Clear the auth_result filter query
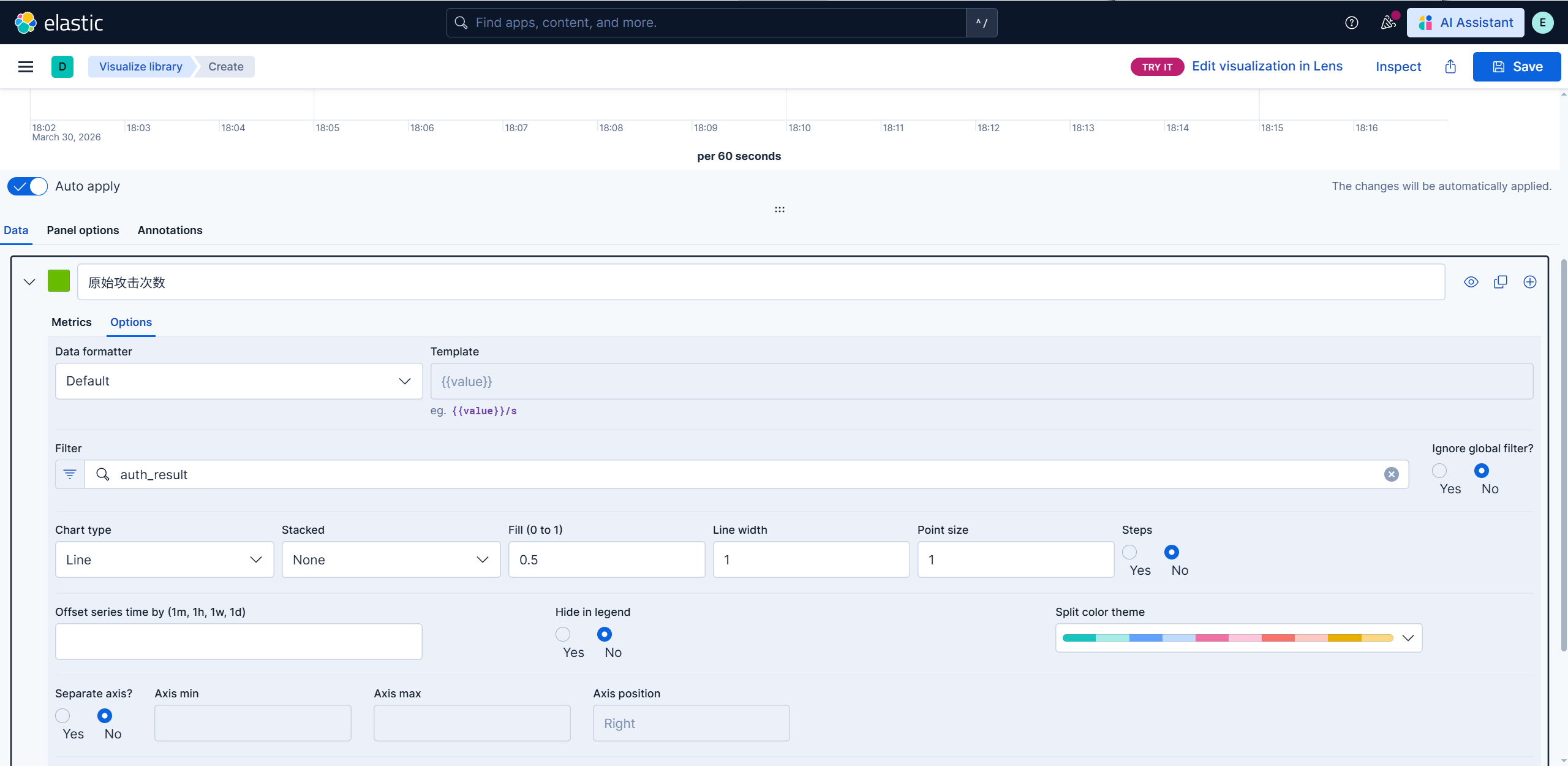This screenshot has height=766, width=1568. click(x=1391, y=475)
